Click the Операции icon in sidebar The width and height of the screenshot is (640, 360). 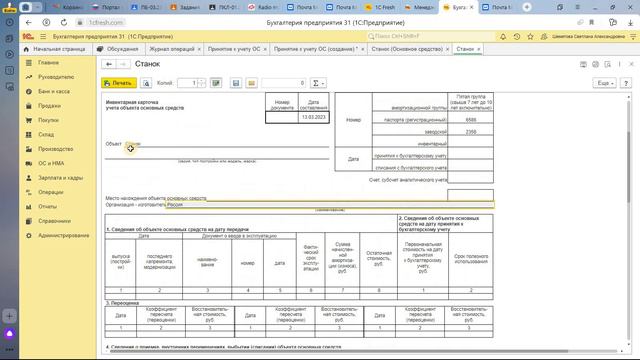tap(29, 192)
